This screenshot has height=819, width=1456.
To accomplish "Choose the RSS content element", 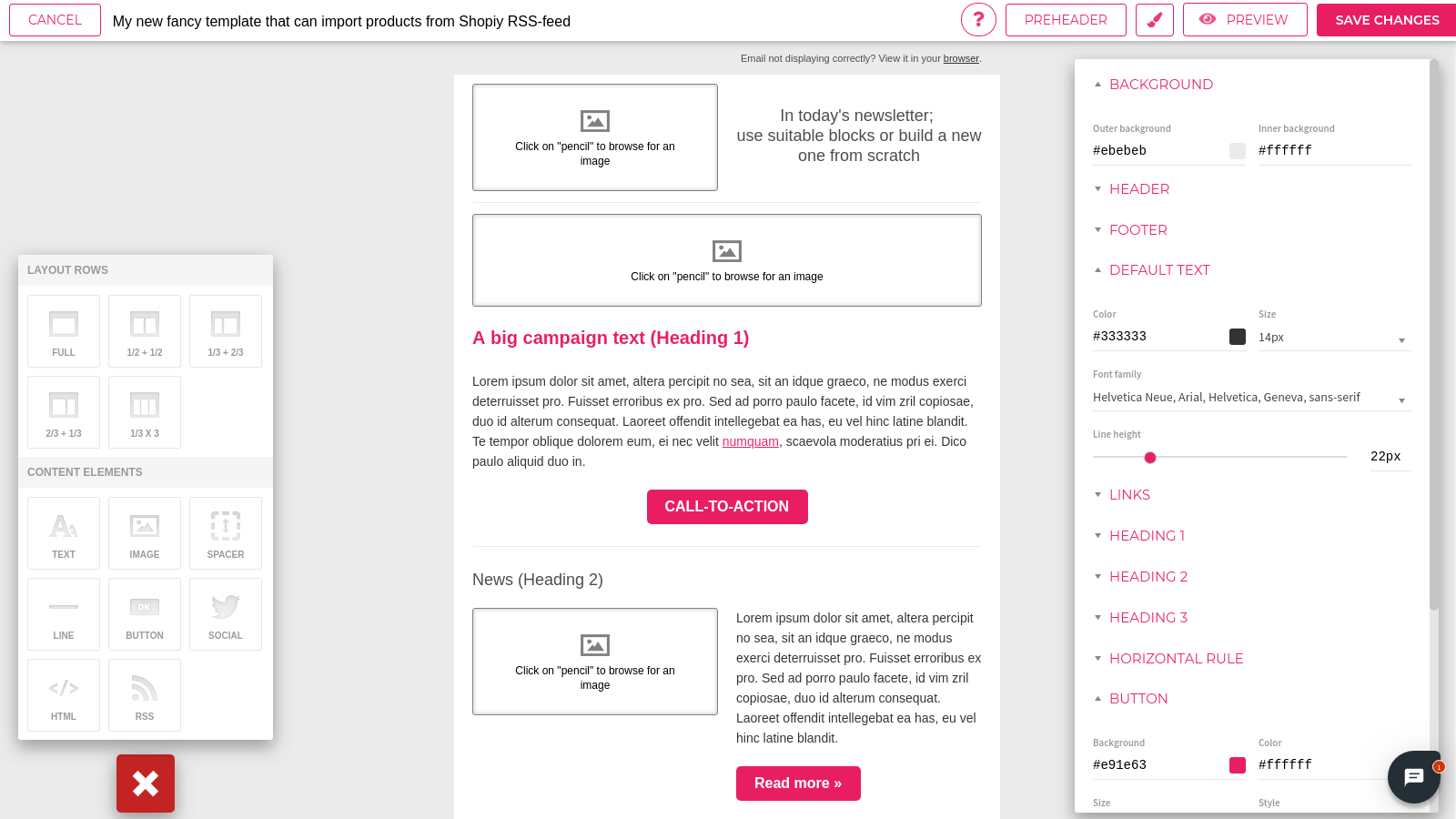I will tap(145, 695).
